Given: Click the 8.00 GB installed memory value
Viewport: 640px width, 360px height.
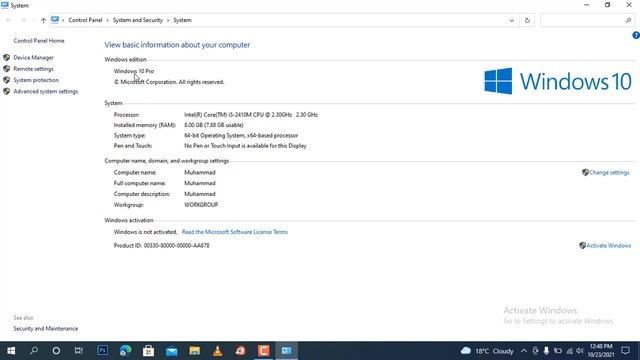Looking at the screenshot, I should (214, 125).
